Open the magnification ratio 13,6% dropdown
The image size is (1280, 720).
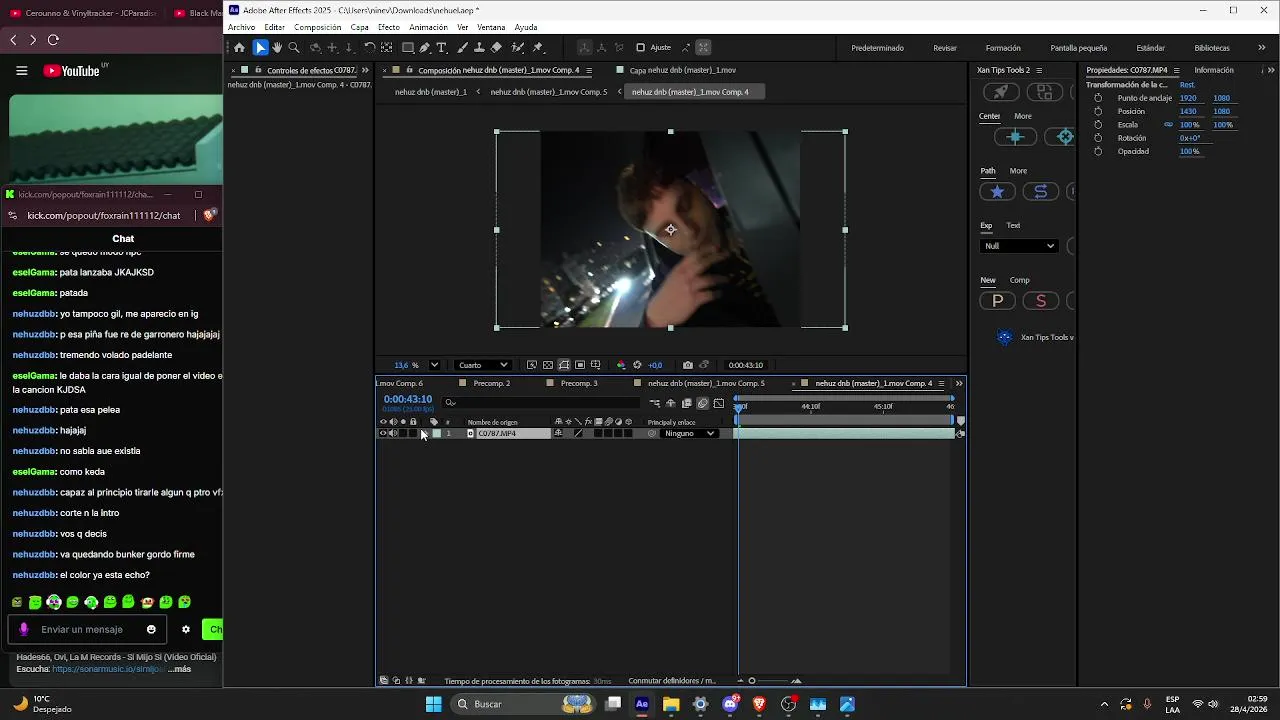434,365
